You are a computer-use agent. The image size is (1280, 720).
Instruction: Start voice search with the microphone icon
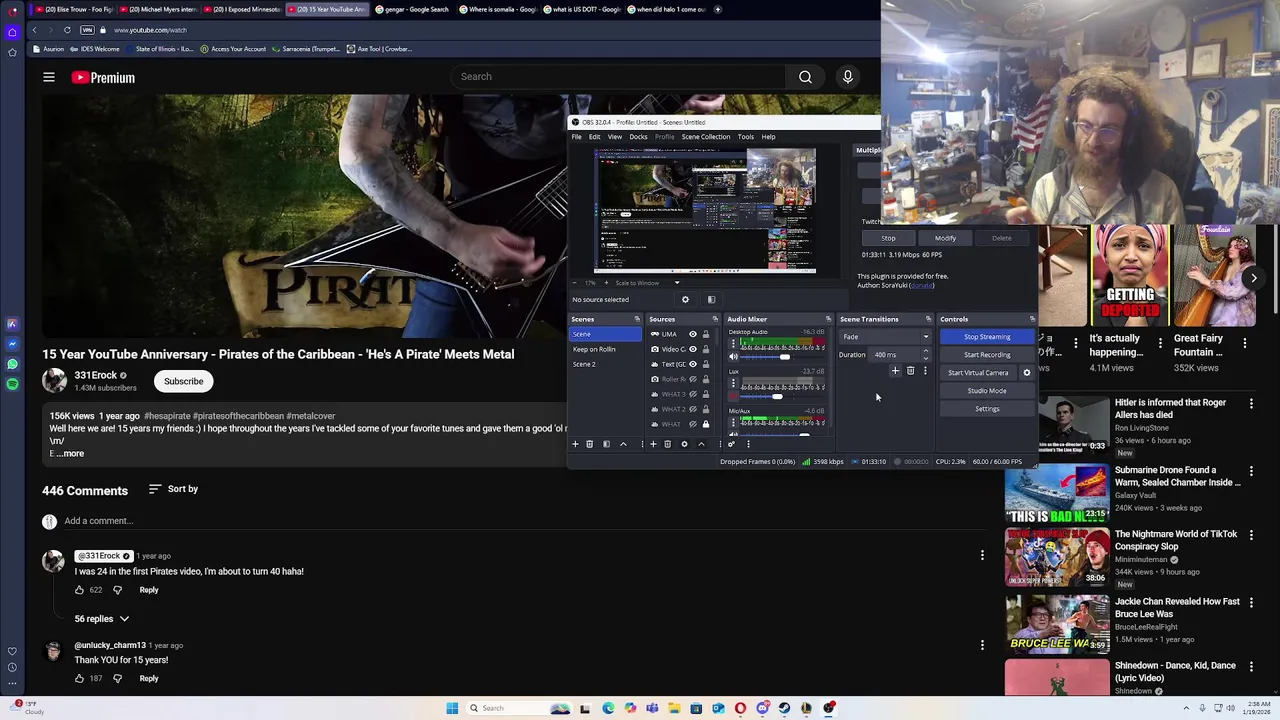847,77
